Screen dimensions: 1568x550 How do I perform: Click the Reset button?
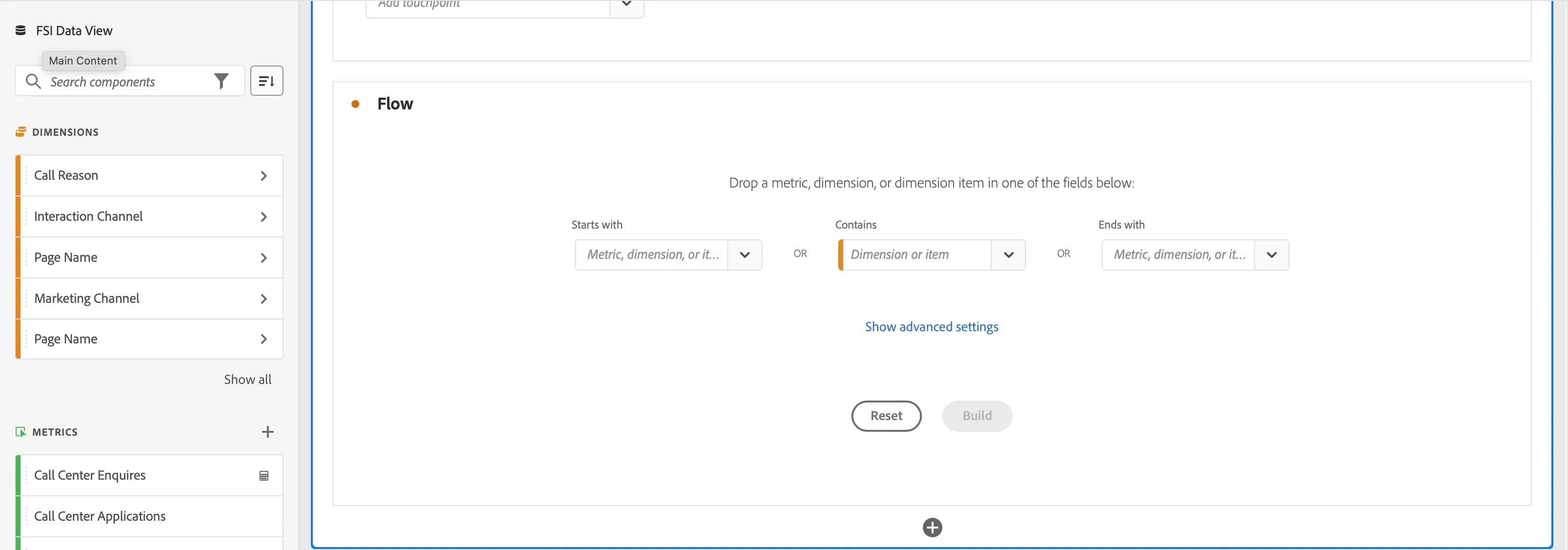click(x=886, y=416)
